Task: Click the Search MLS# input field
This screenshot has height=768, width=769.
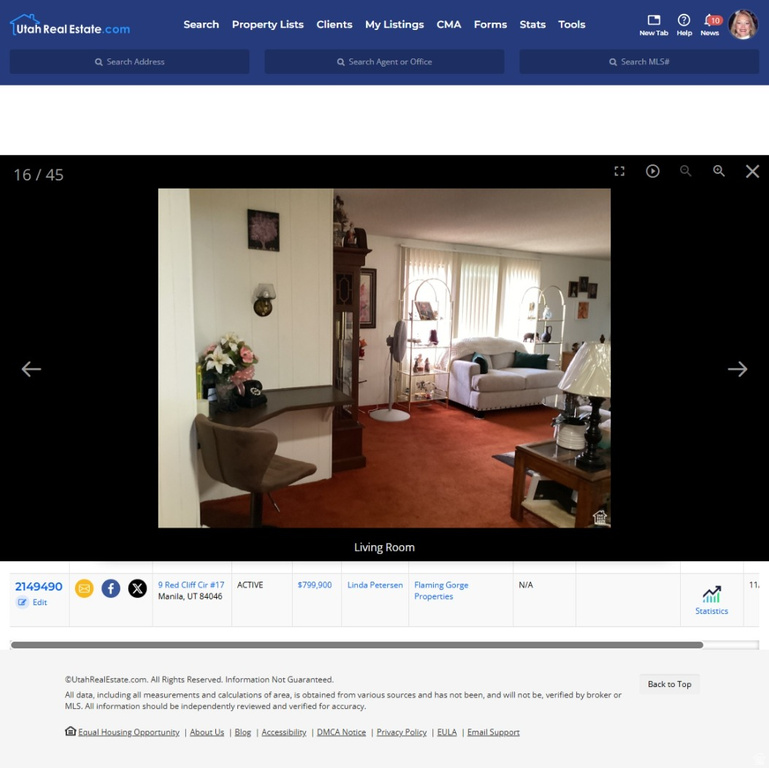Action: [x=639, y=62]
